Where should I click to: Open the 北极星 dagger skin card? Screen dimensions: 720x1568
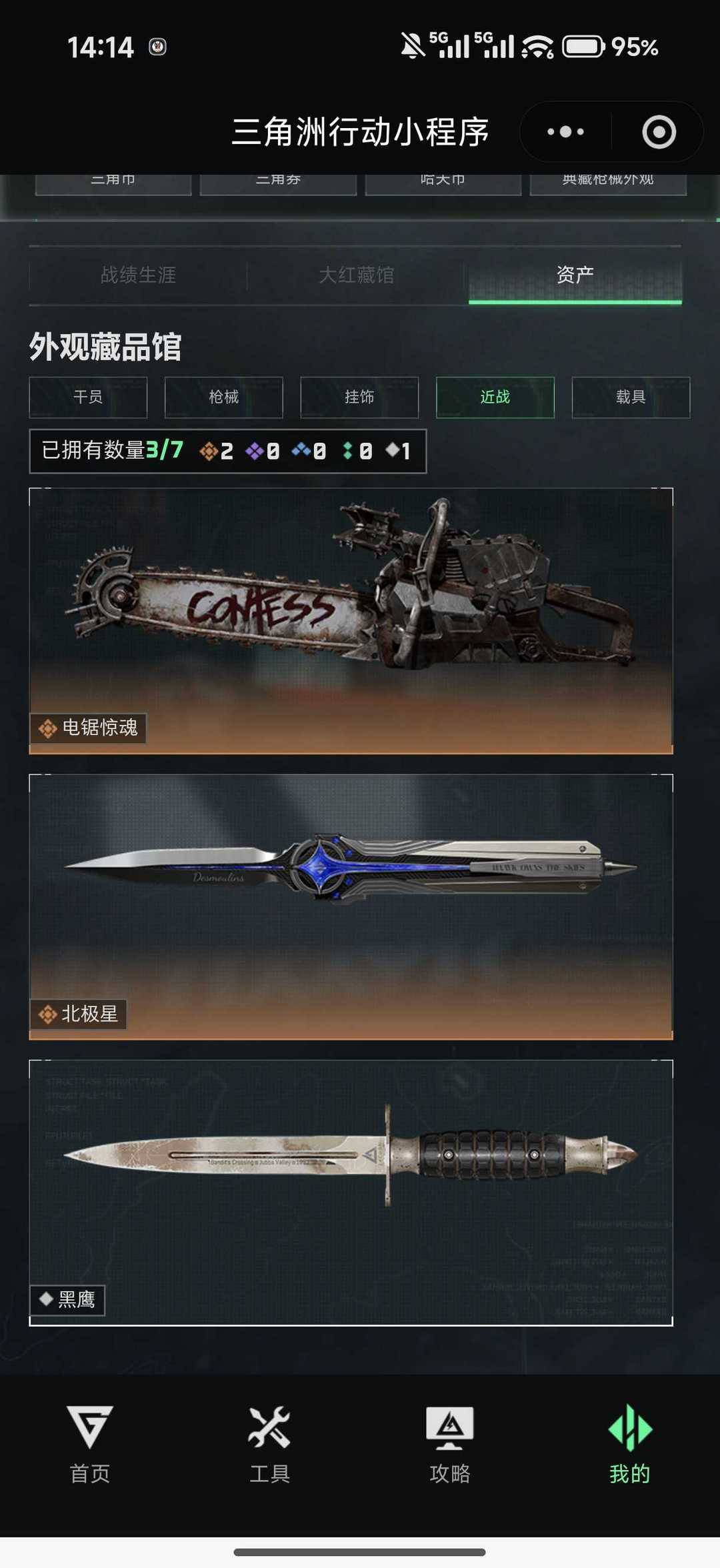pos(351,907)
